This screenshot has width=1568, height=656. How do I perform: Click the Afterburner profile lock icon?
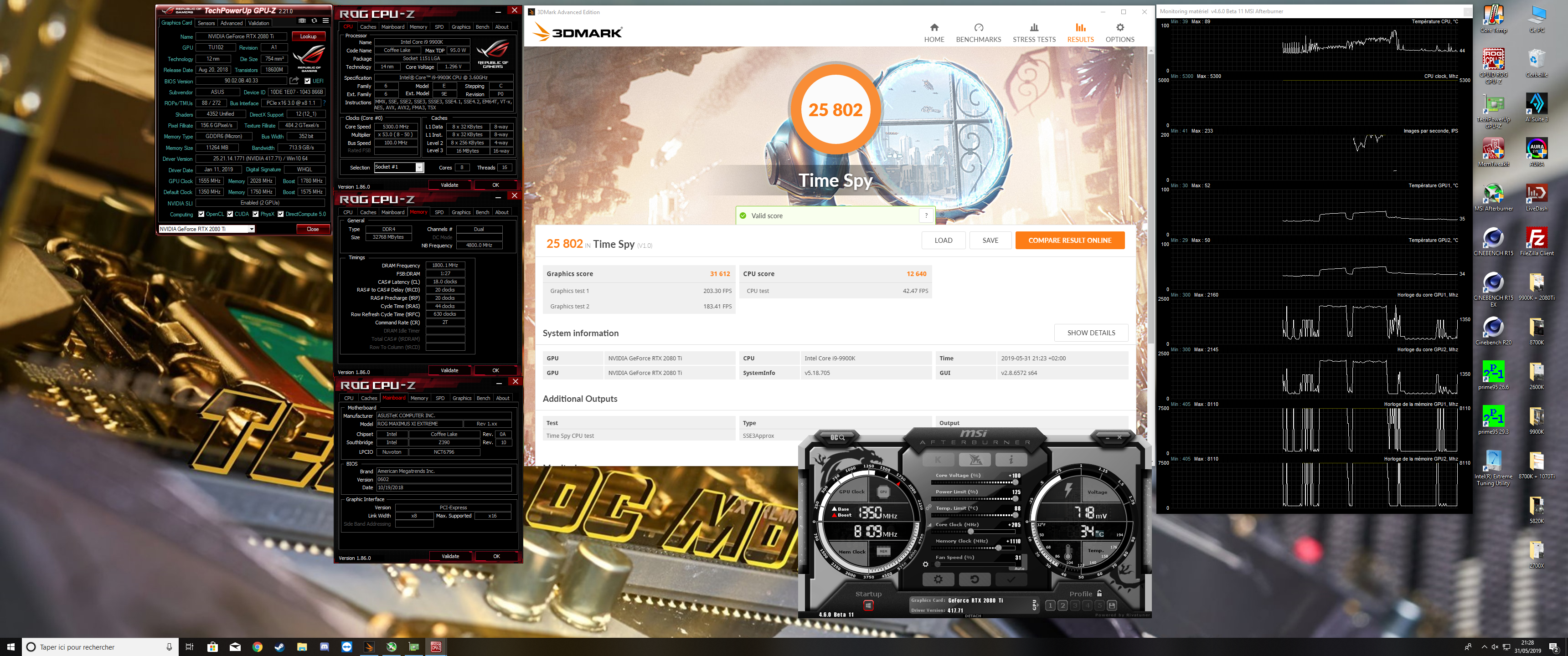coord(1099,593)
